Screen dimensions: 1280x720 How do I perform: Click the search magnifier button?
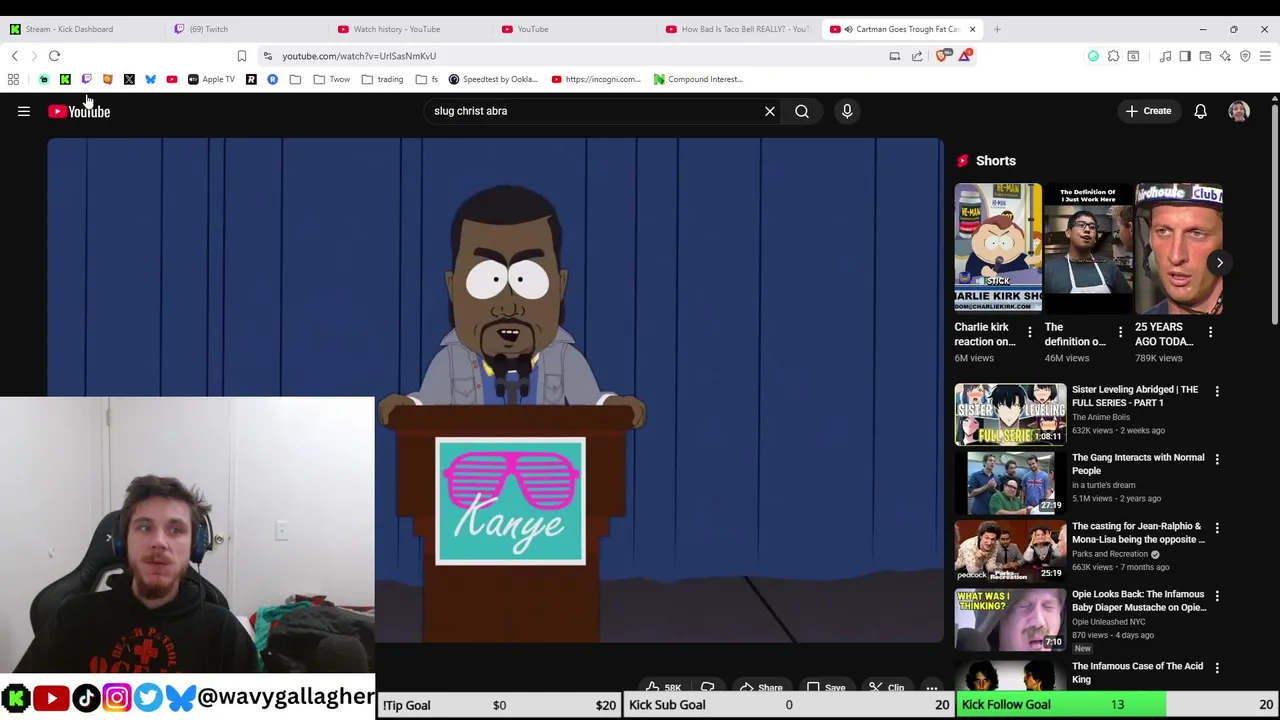(802, 111)
